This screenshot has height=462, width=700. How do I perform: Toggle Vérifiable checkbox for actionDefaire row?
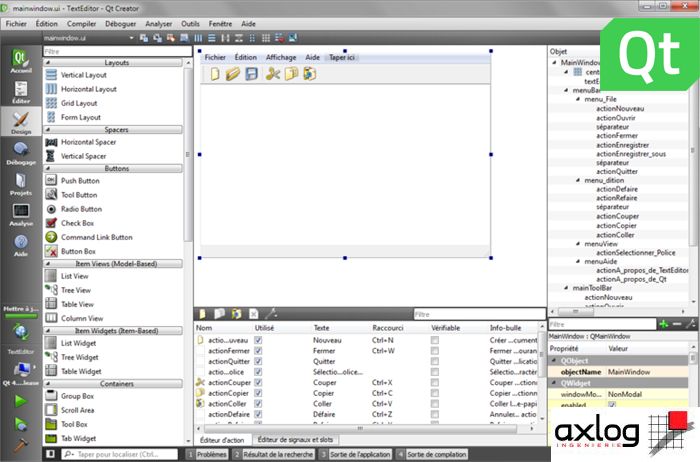[435, 414]
